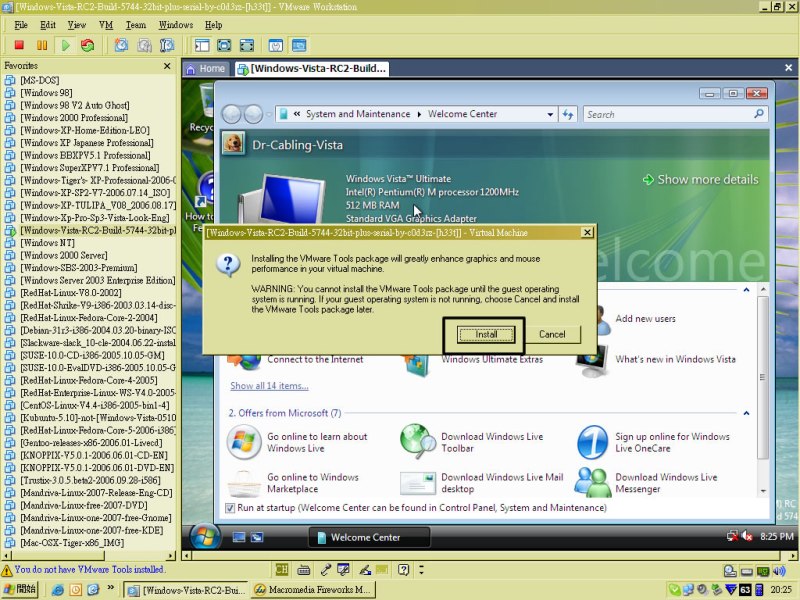
Task: Click the Summary view toolbar icon
Action: coord(276,45)
